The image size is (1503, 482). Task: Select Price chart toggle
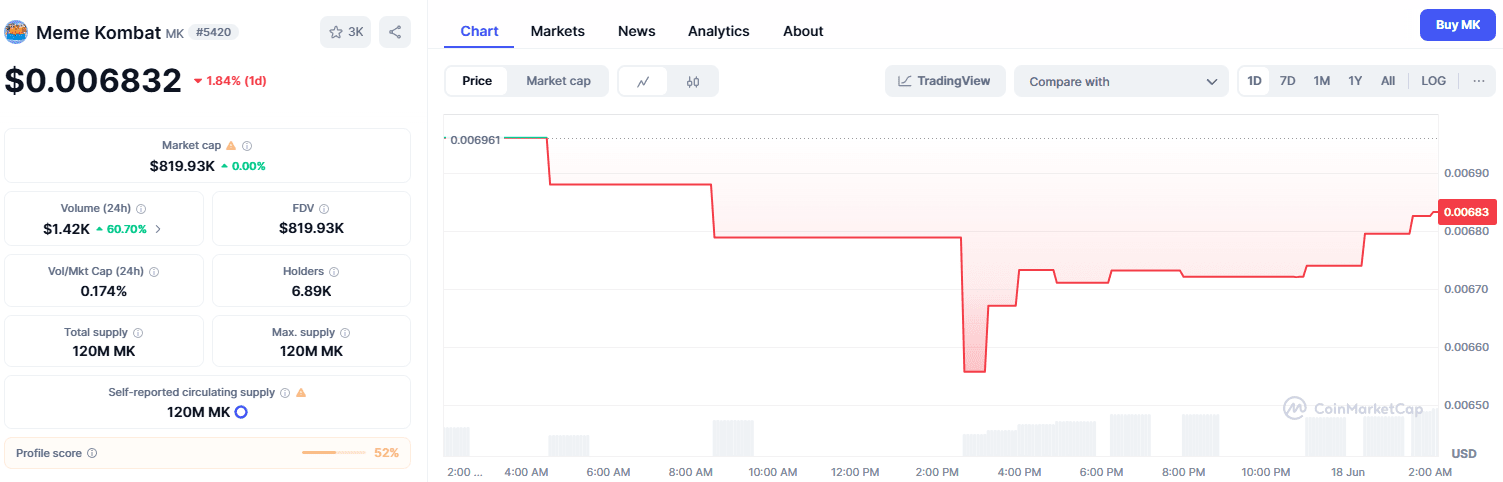(x=477, y=81)
